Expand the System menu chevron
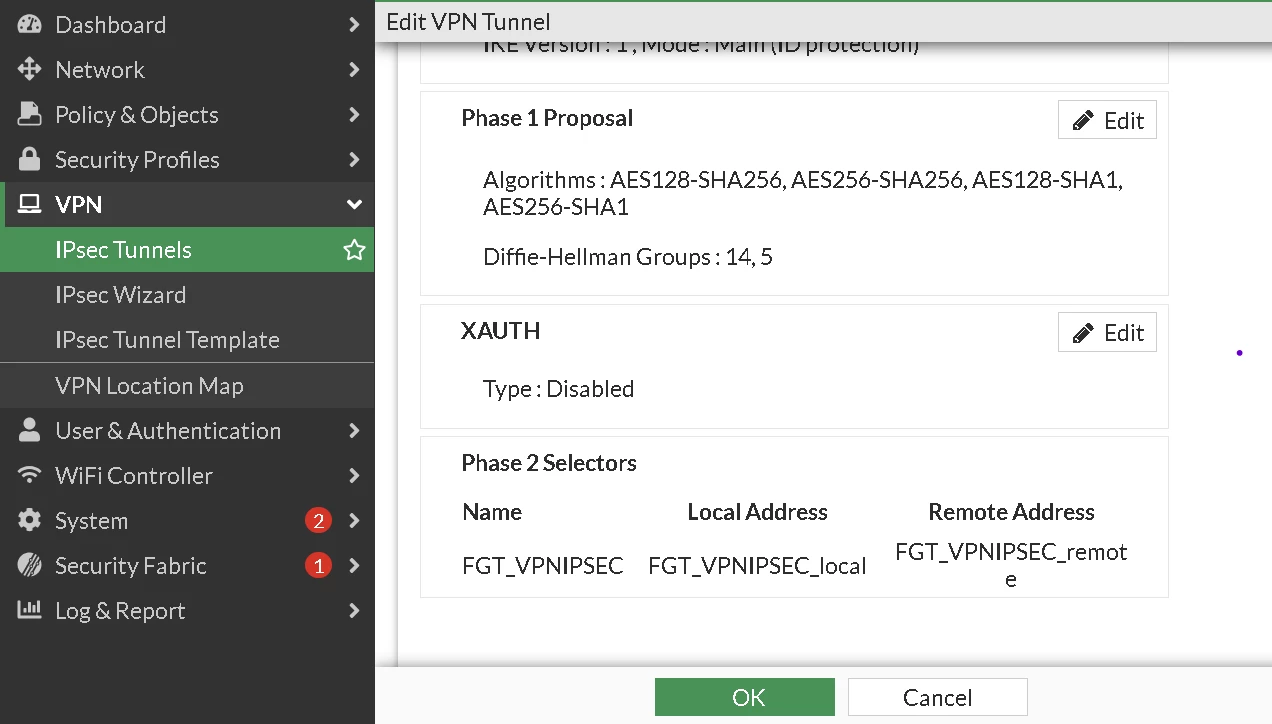Image resolution: width=1272 pixels, height=724 pixels. click(x=354, y=521)
